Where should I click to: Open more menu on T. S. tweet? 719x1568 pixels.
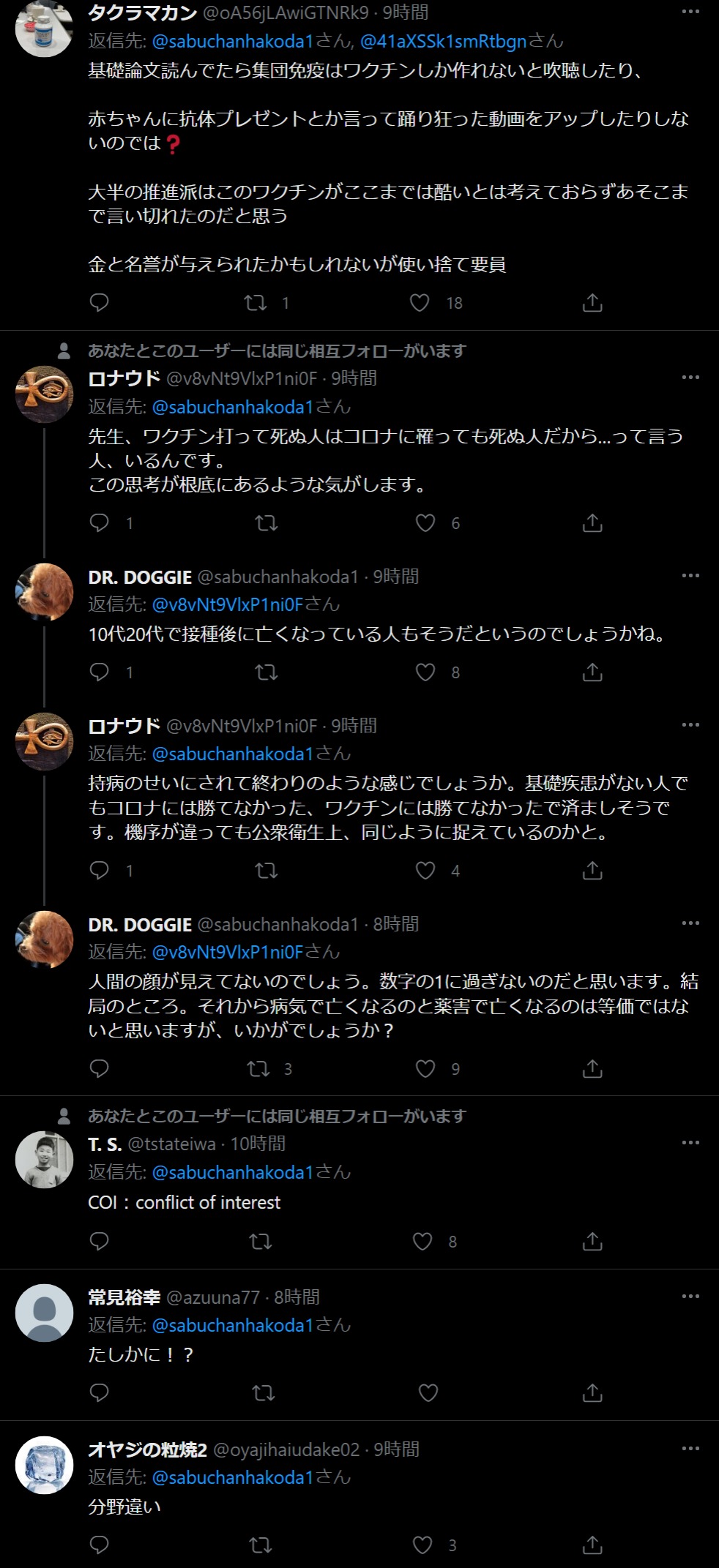[x=690, y=1143]
